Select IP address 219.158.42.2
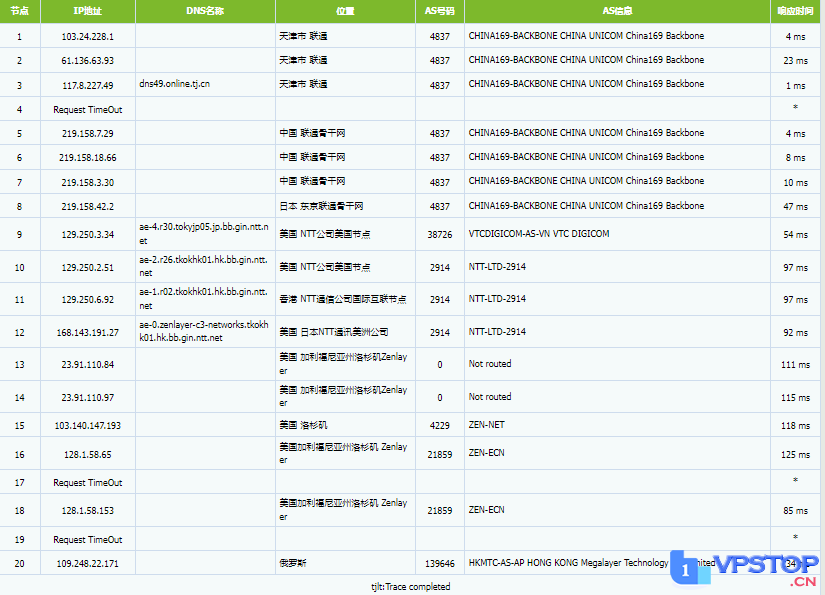The image size is (825, 595). click(x=88, y=207)
